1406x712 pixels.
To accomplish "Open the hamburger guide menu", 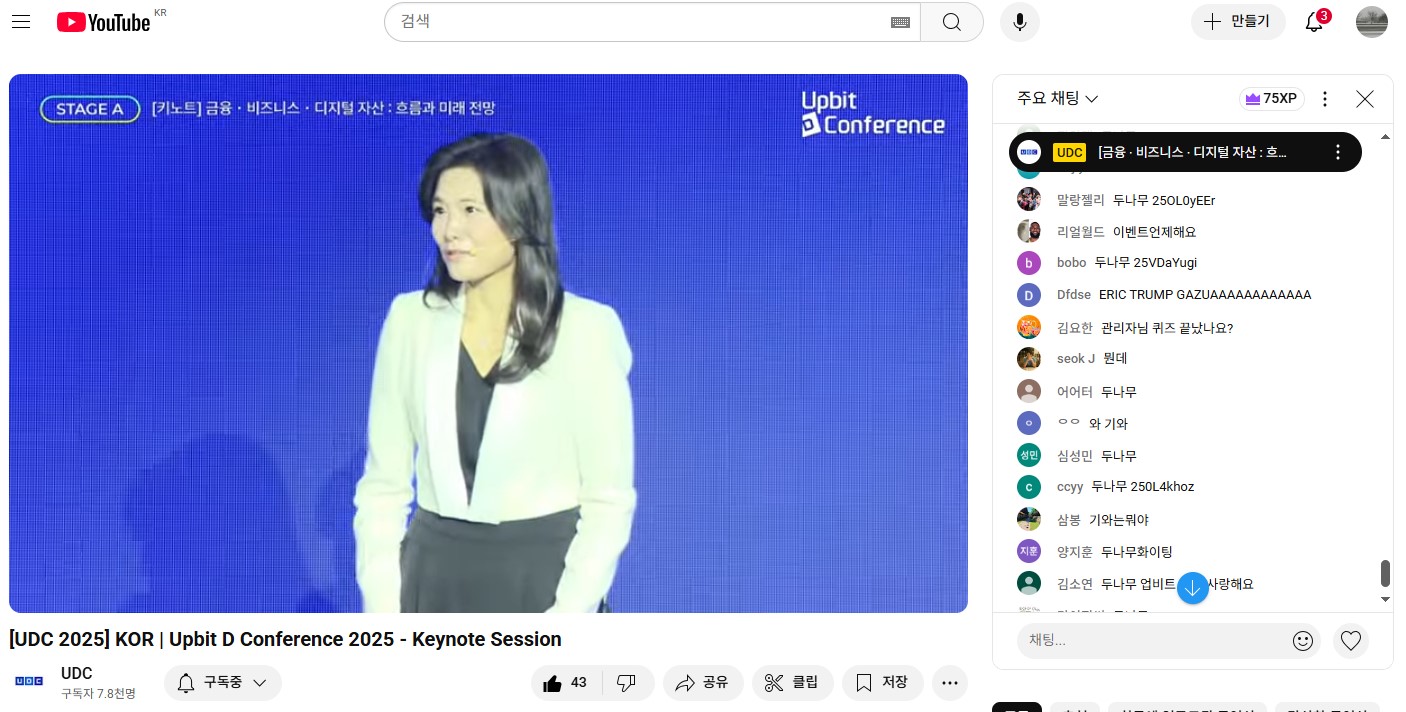I will 21,22.
